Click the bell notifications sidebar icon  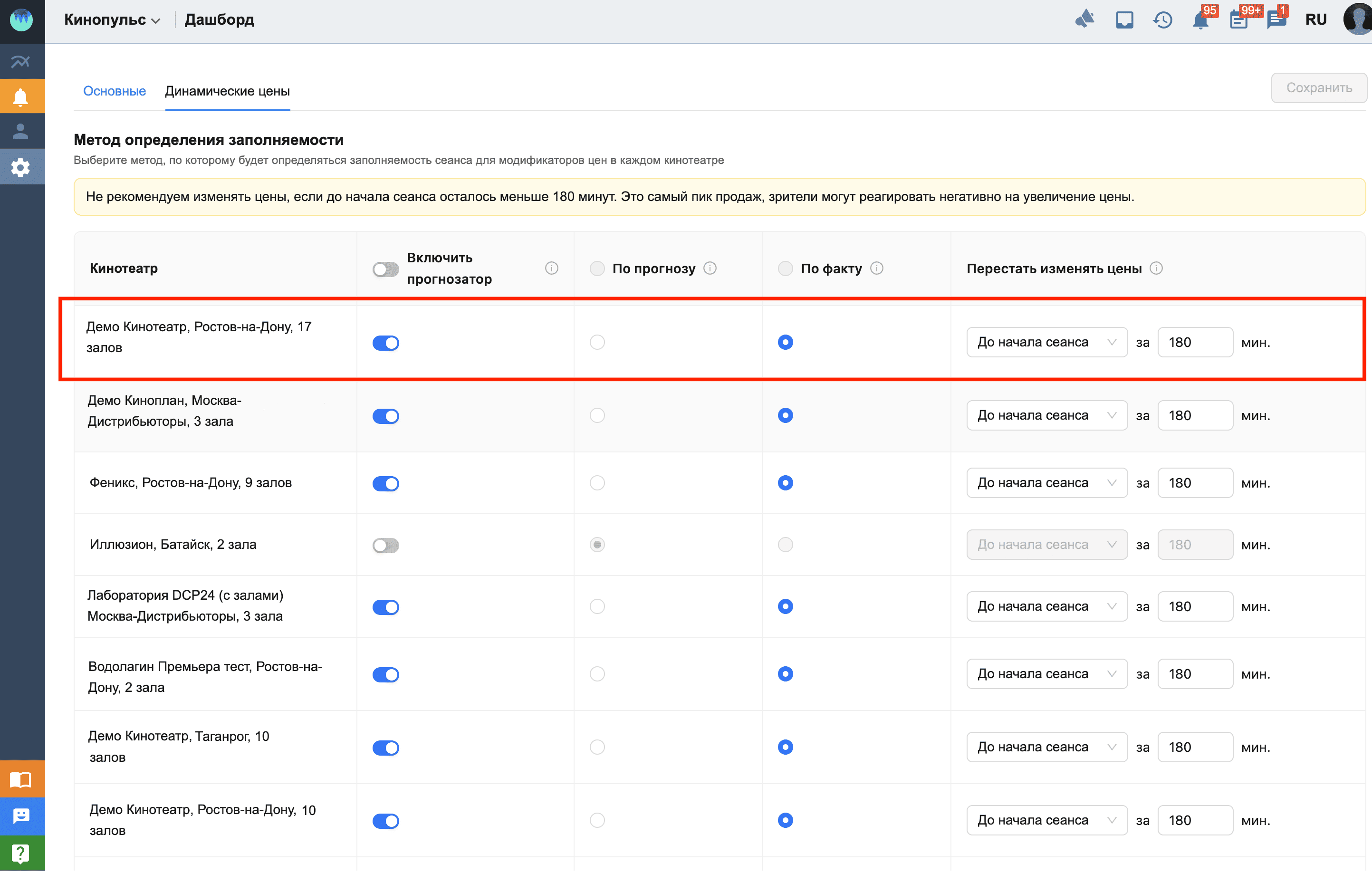pyautogui.click(x=20, y=97)
